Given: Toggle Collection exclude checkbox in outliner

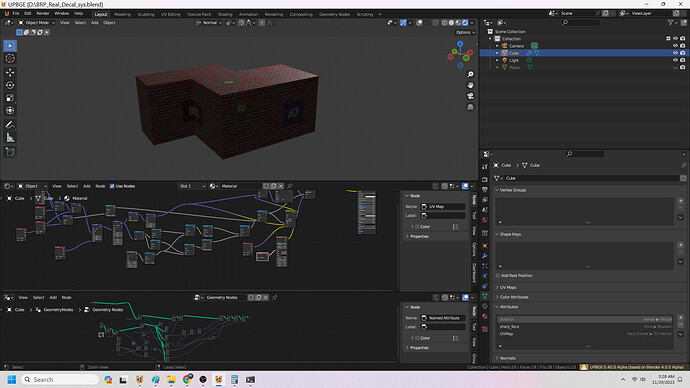Looking at the screenshot, I should (x=668, y=39).
